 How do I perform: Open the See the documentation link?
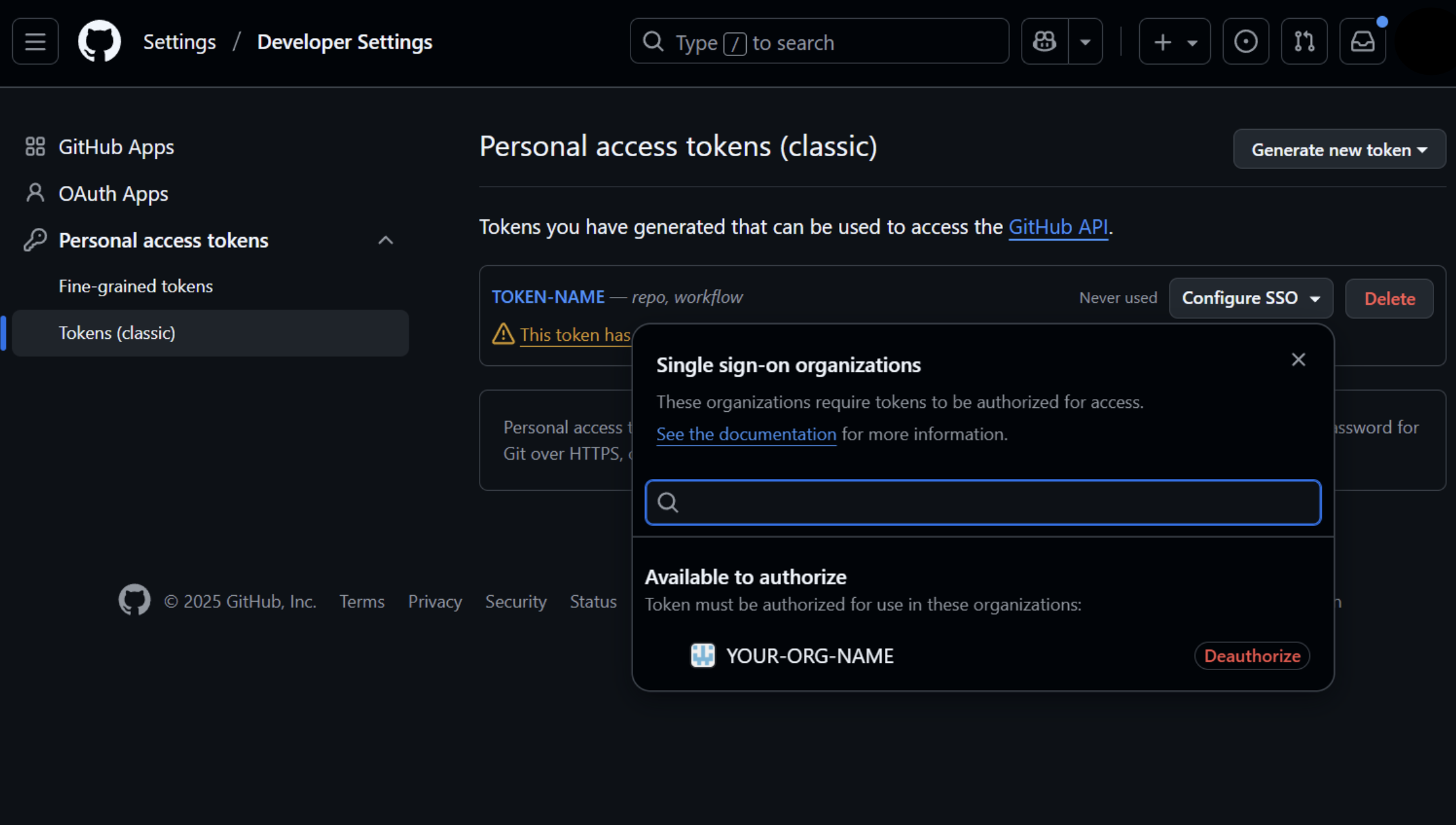click(745, 434)
